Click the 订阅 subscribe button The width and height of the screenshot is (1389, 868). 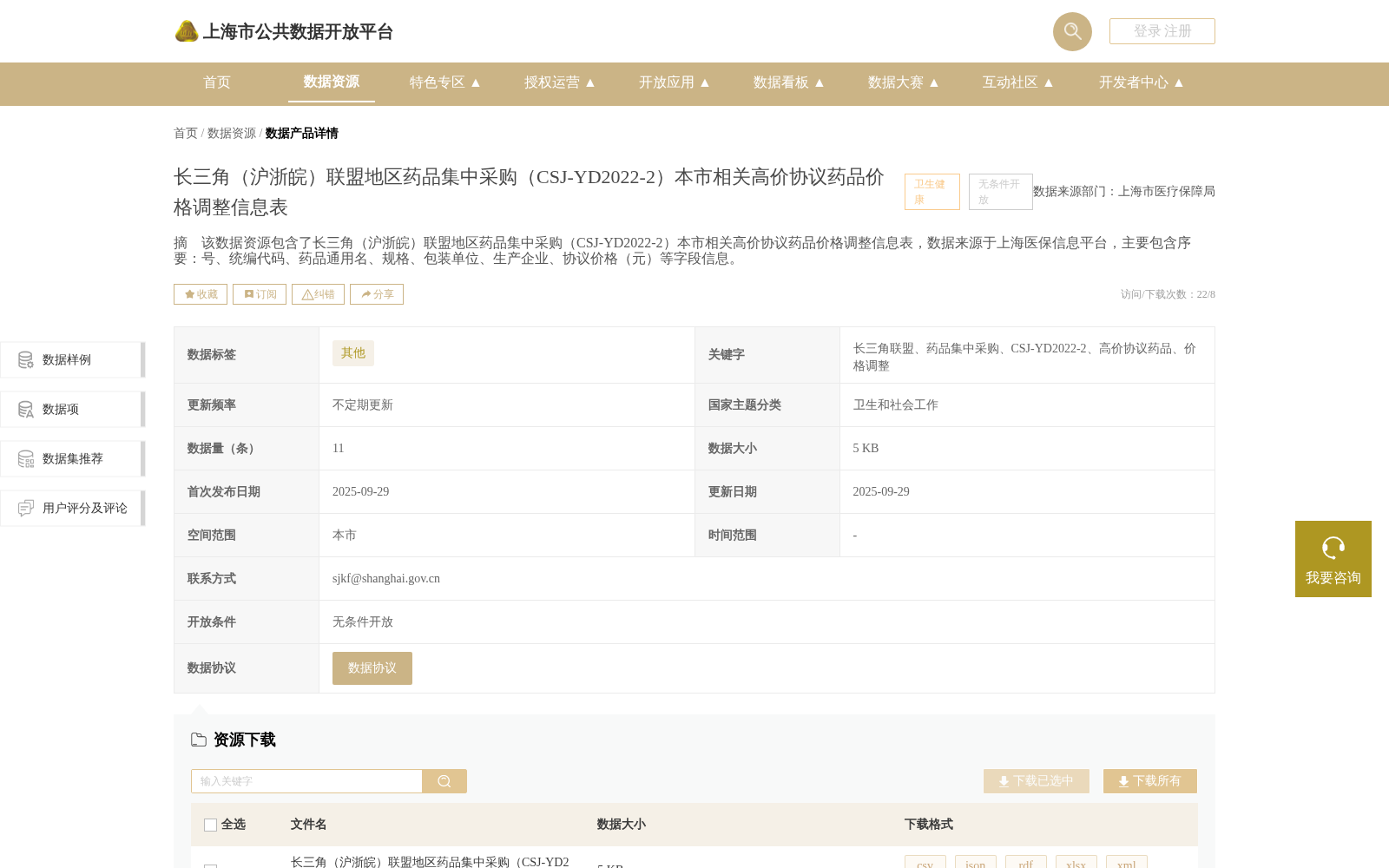tap(260, 294)
